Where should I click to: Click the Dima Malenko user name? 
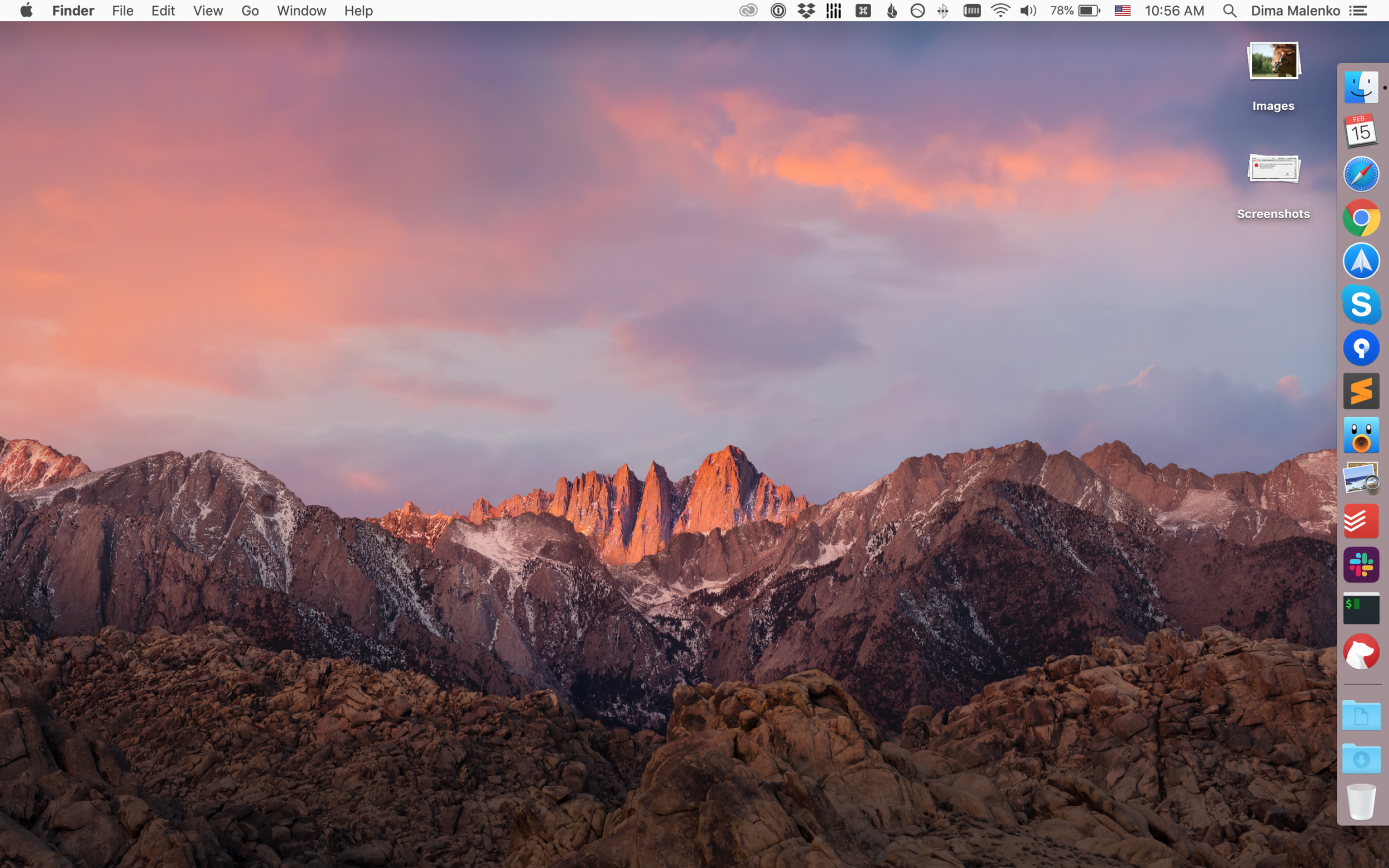click(x=1296, y=11)
